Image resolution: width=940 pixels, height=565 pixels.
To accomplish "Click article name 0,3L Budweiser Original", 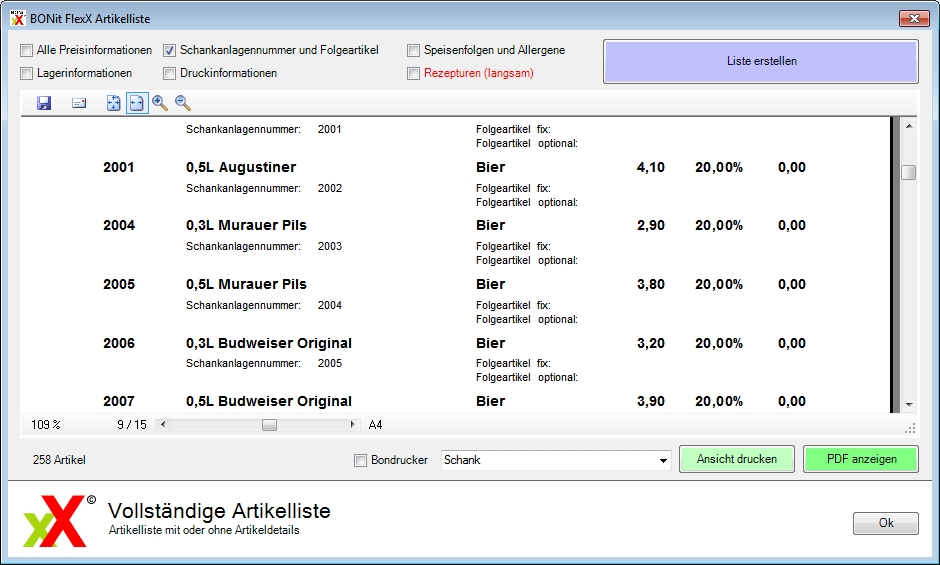I will (269, 343).
